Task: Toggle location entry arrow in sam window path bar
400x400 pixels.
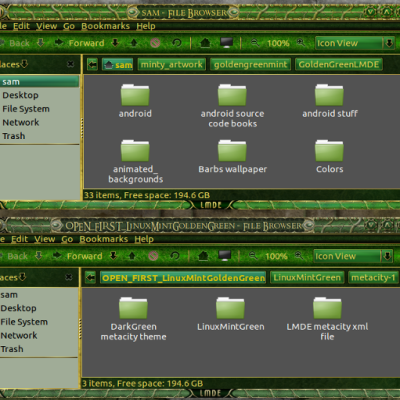Action: 92,64
